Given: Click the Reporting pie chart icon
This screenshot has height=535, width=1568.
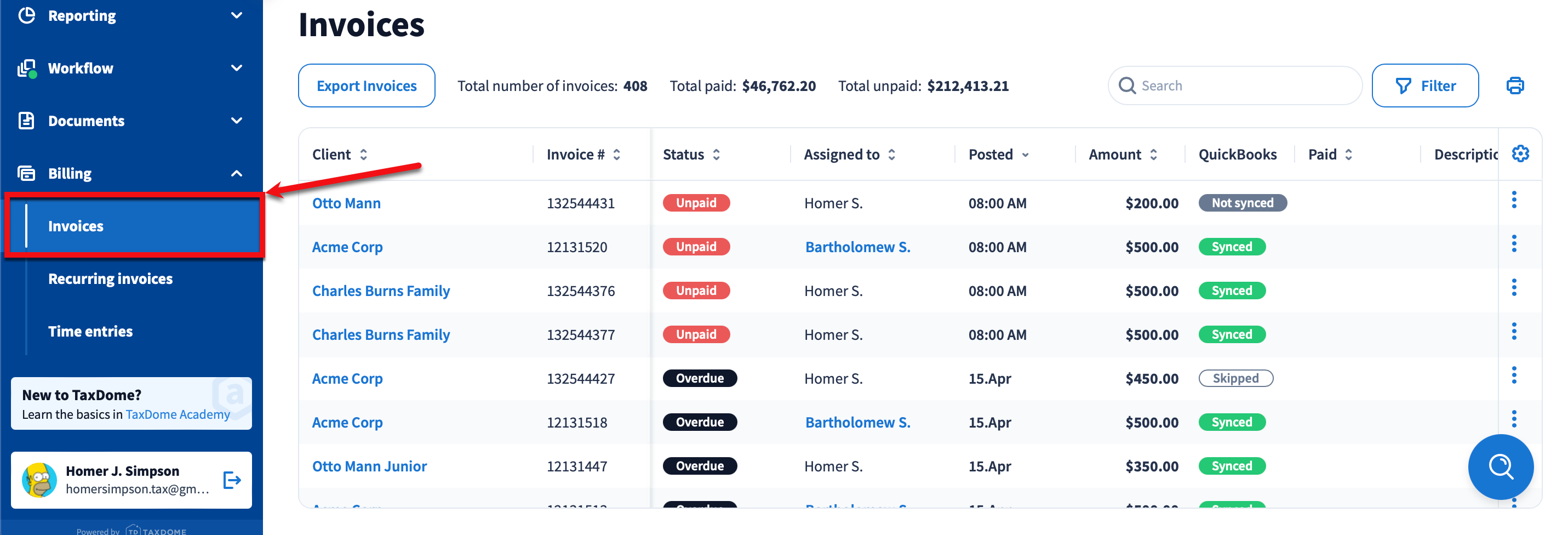Looking at the screenshot, I should click(27, 15).
